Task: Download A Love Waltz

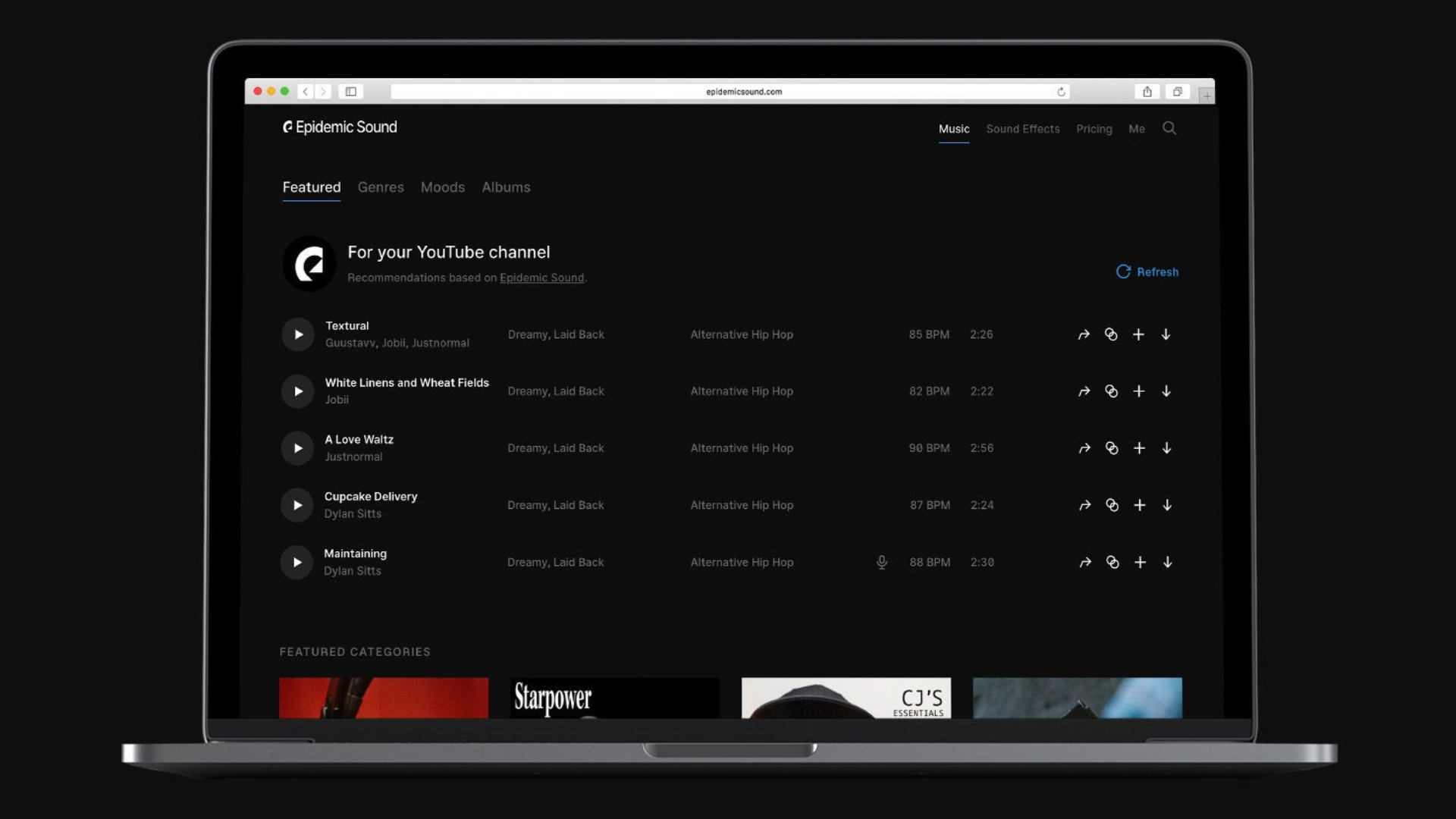Action: [1167, 448]
